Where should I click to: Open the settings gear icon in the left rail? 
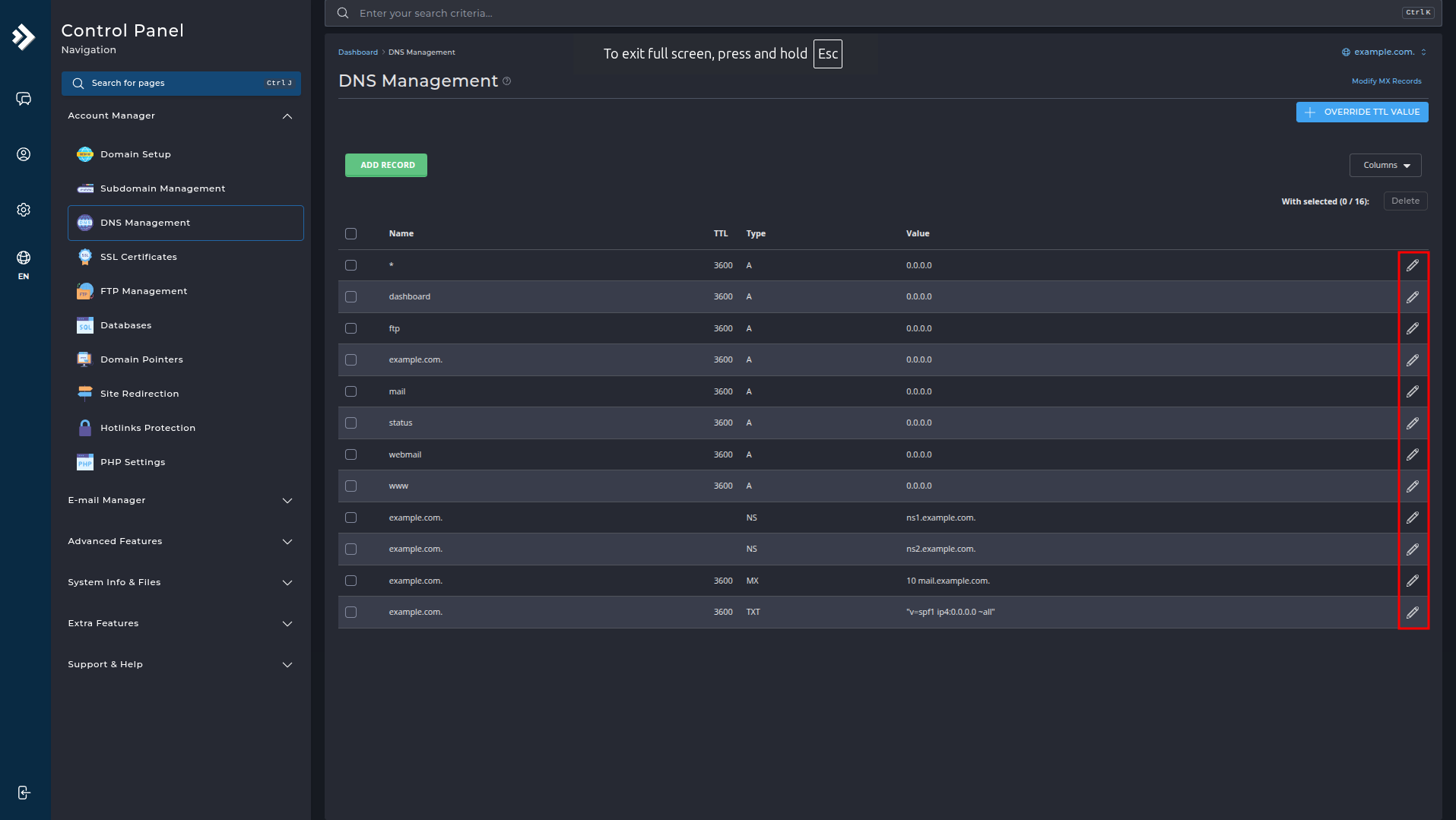point(24,210)
